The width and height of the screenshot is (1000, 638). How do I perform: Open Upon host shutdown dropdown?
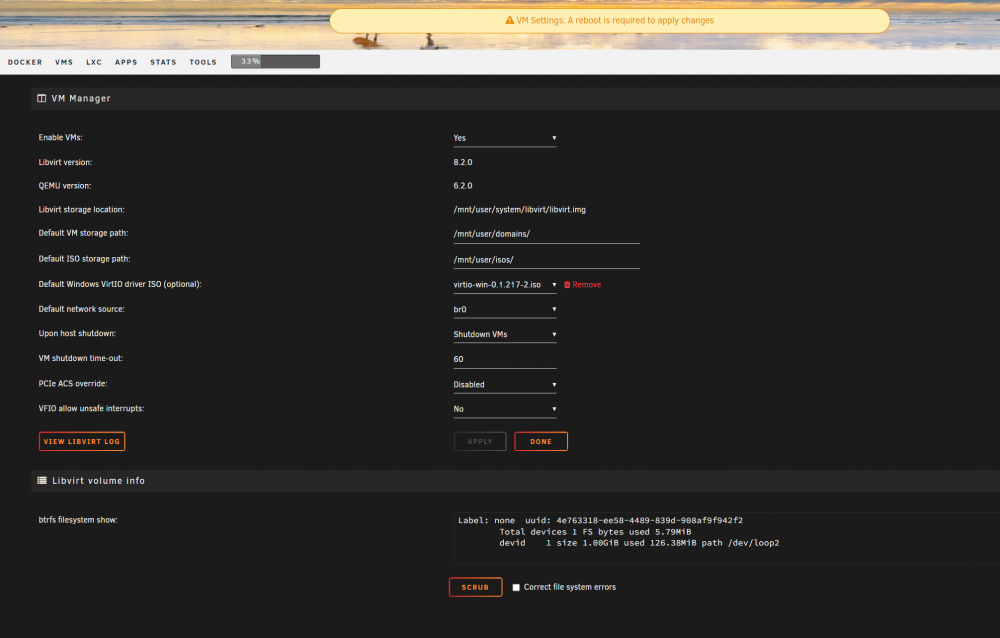click(x=504, y=334)
